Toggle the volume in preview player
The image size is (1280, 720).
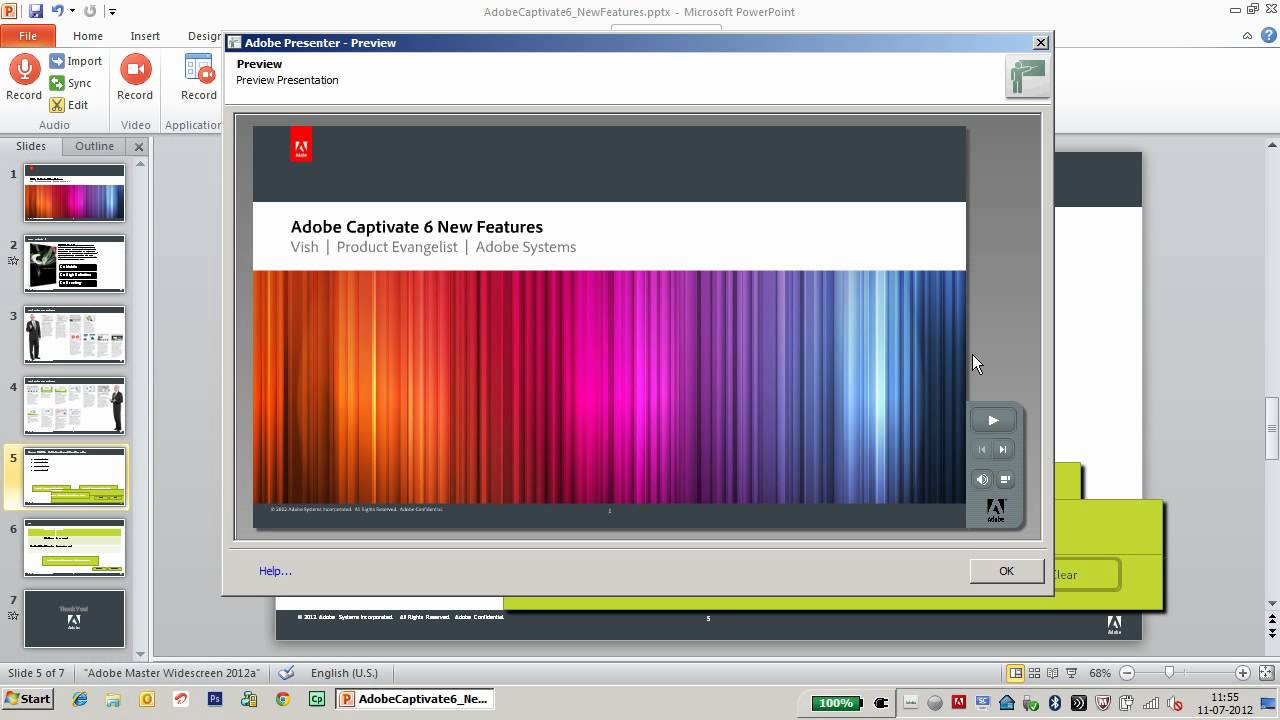pyautogui.click(x=982, y=480)
